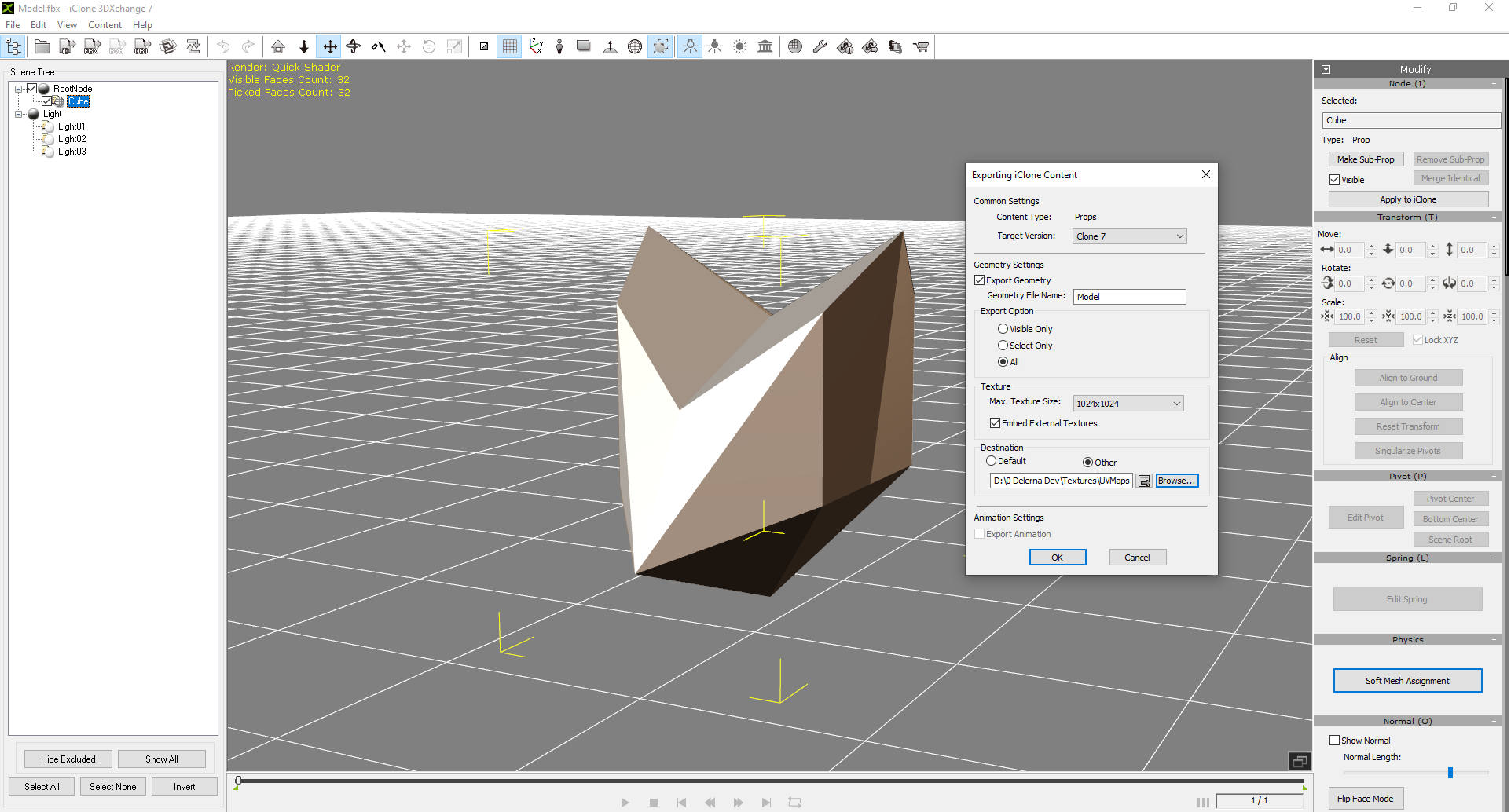
Task: Click the shopping cart icon
Action: (921, 47)
